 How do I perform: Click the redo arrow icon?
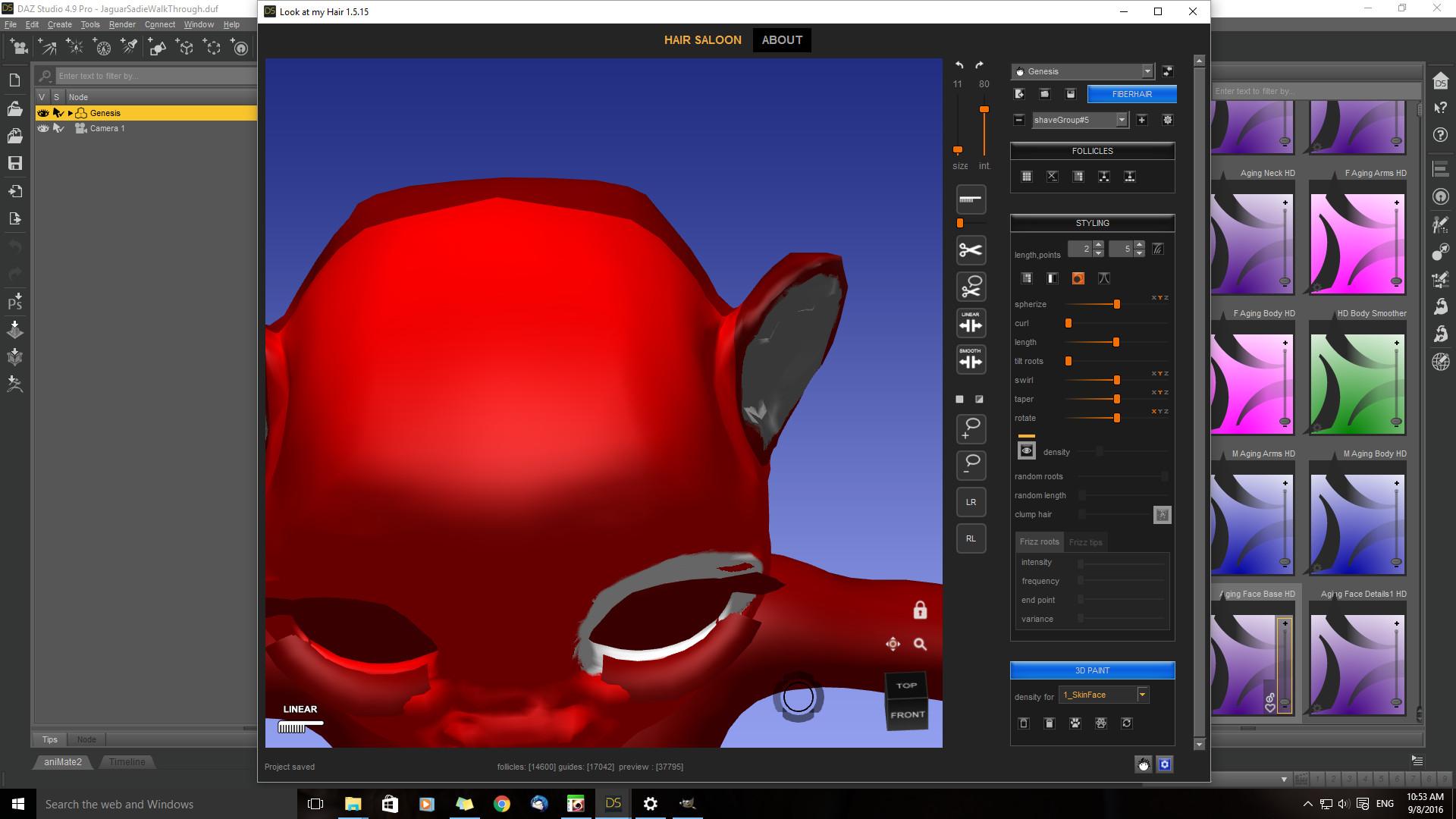[979, 65]
